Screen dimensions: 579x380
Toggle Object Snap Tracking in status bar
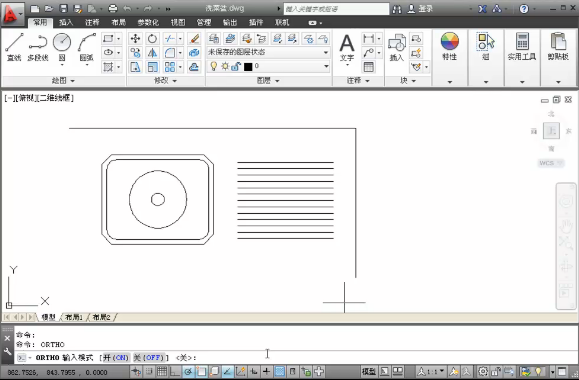click(227, 372)
